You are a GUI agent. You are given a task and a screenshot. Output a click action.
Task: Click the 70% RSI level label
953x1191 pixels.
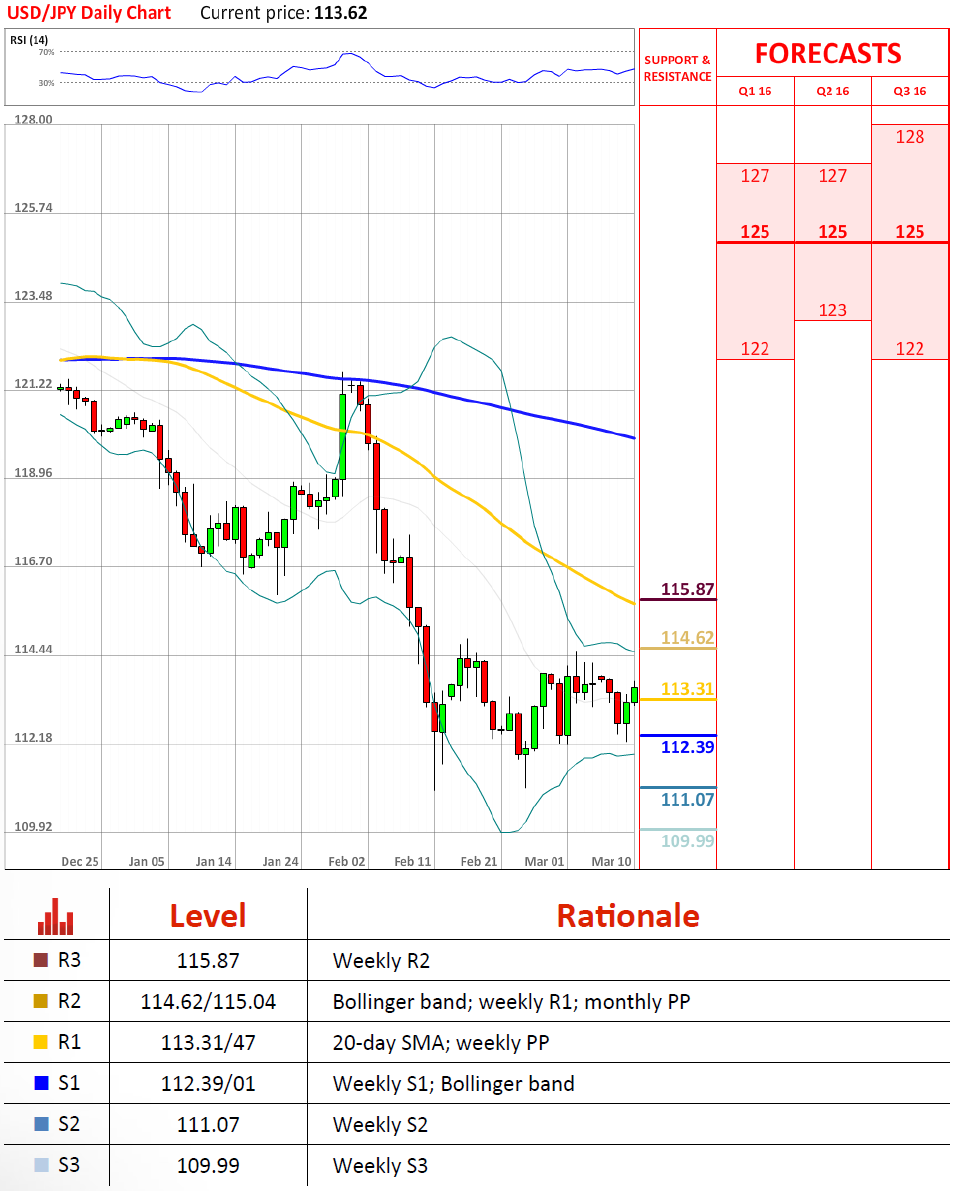[46, 52]
